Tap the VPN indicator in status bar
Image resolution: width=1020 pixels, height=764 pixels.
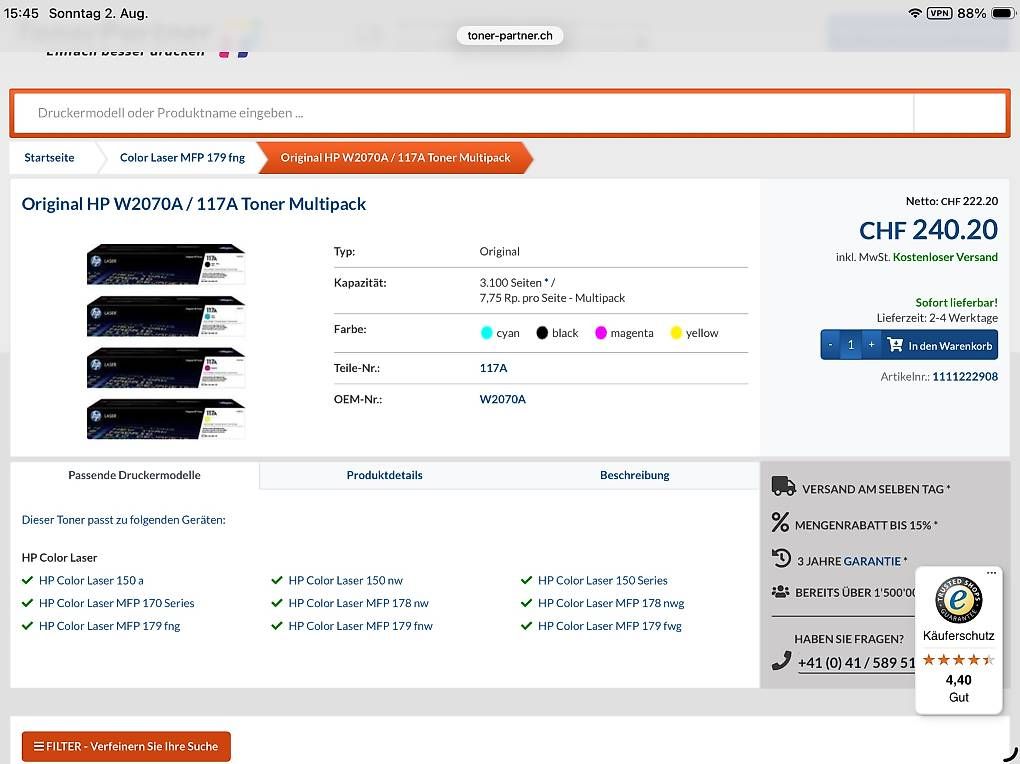[x=939, y=13]
